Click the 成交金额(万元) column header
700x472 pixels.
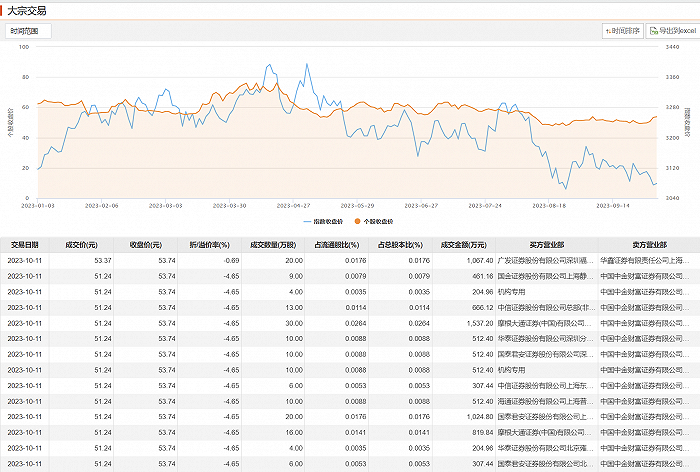coord(463,243)
